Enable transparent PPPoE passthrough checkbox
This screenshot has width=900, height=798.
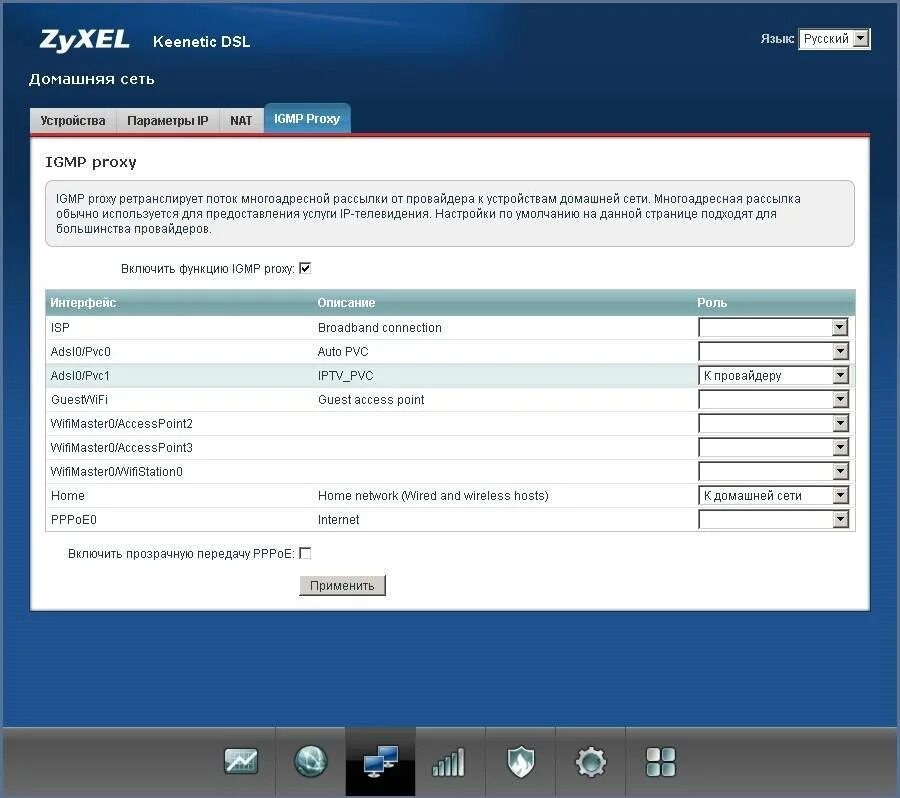(x=305, y=553)
